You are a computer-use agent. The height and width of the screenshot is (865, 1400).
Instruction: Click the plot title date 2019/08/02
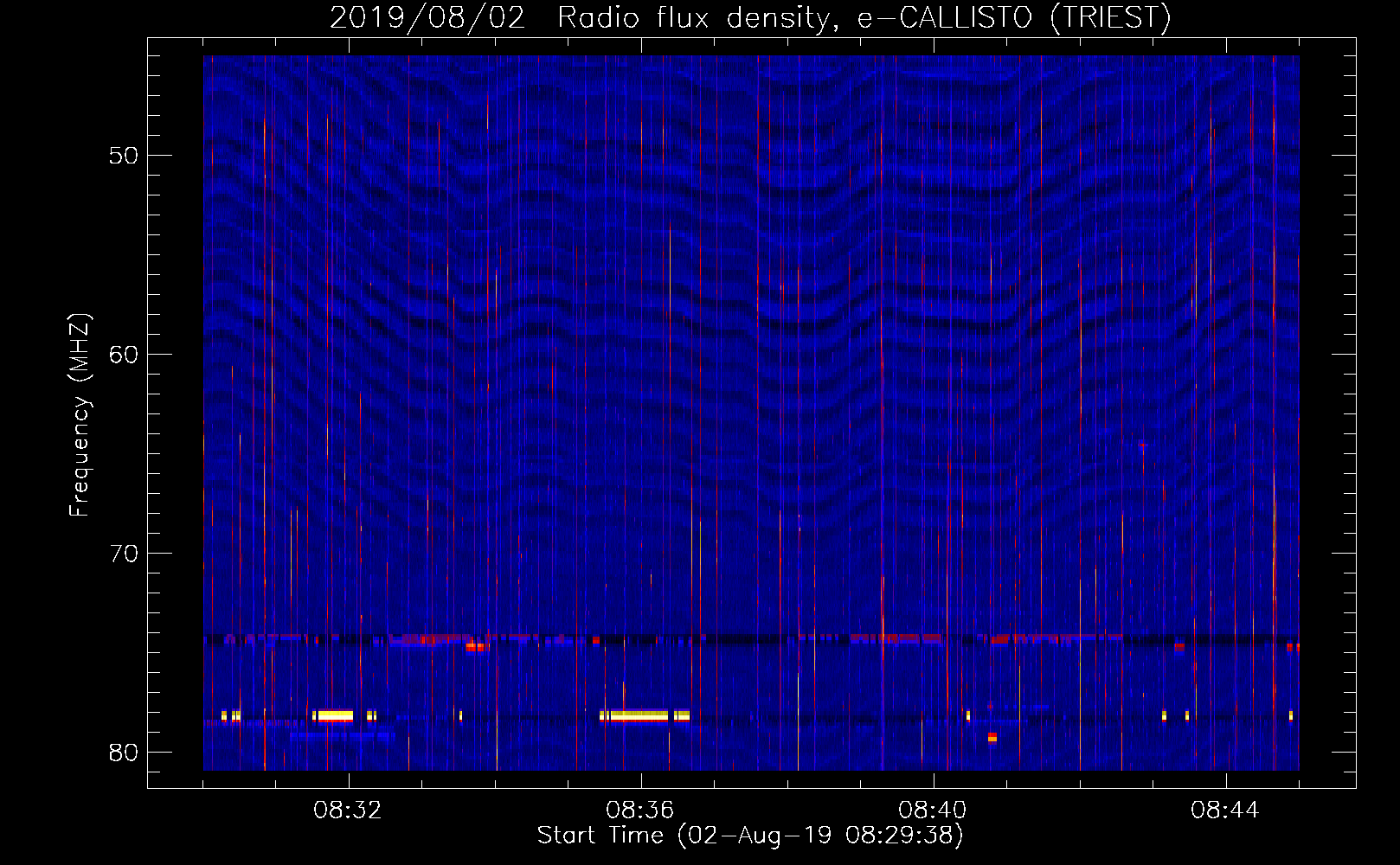427,18
